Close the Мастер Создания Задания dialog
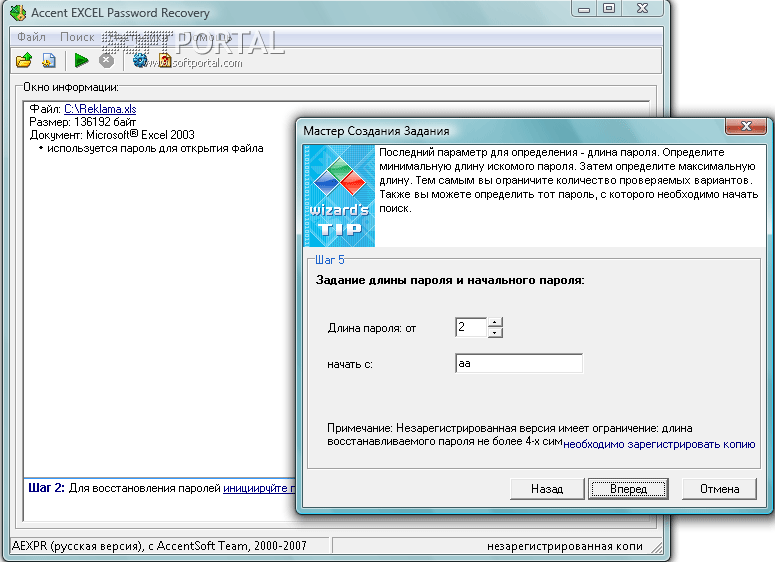The width and height of the screenshot is (775, 562). 746,126
